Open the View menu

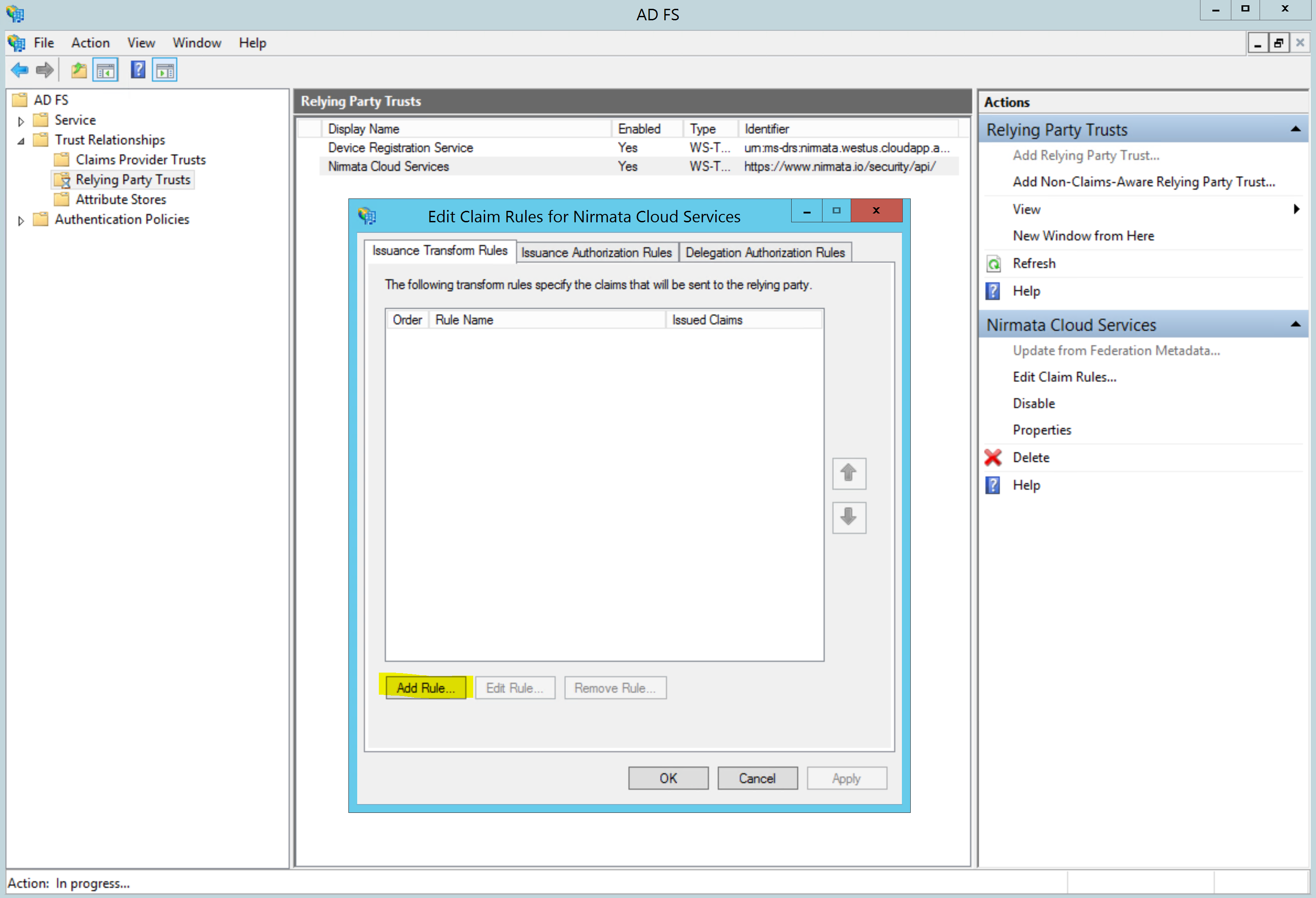click(141, 43)
